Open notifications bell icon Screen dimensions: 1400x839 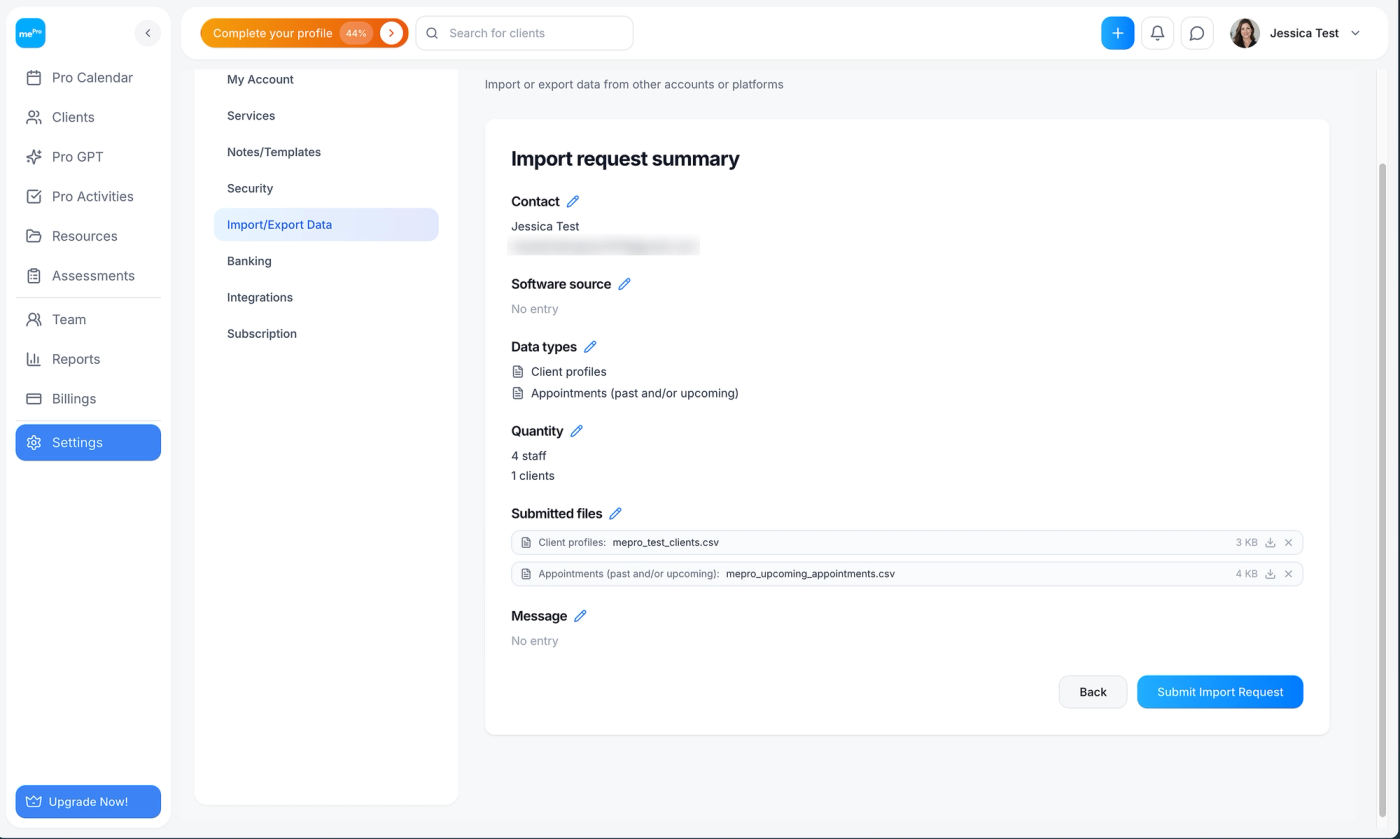[1157, 33]
